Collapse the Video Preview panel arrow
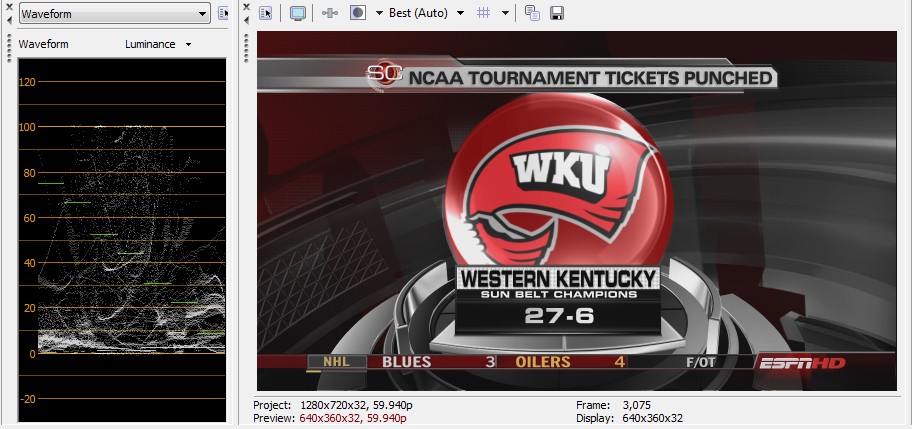The width and height of the screenshot is (912, 429). pyautogui.click(x=247, y=20)
